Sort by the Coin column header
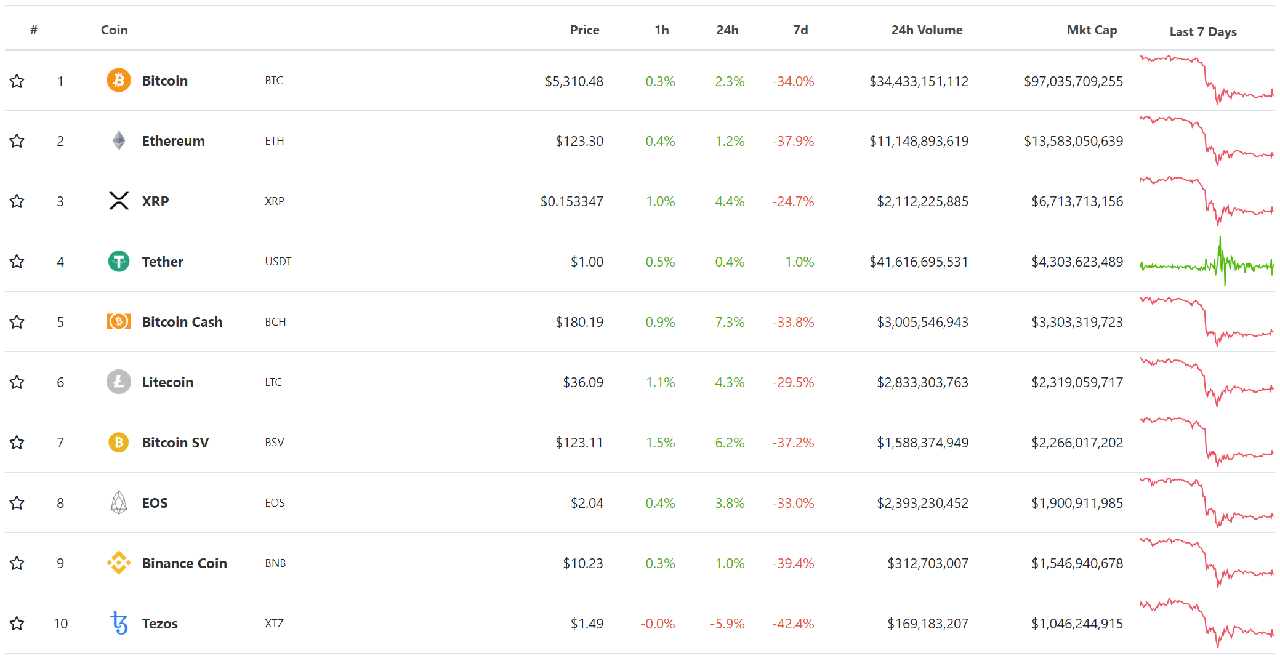The width and height of the screenshot is (1280, 658). coord(114,30)
